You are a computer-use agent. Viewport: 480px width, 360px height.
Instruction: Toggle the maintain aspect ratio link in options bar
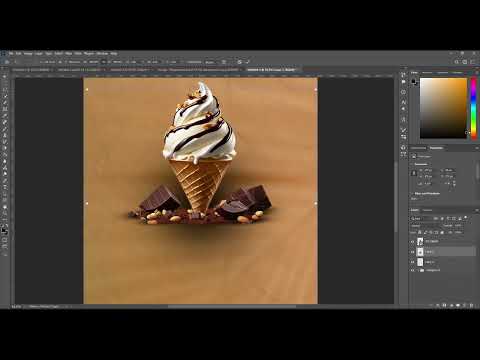click(104, 62)
